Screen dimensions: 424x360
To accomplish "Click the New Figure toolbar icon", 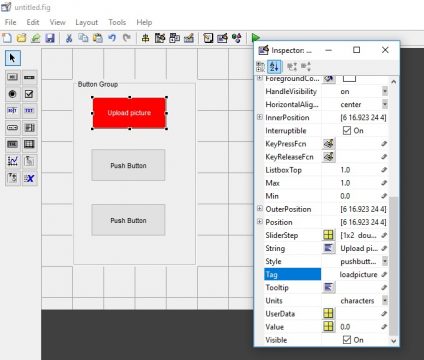I will [x=7, y=38].
